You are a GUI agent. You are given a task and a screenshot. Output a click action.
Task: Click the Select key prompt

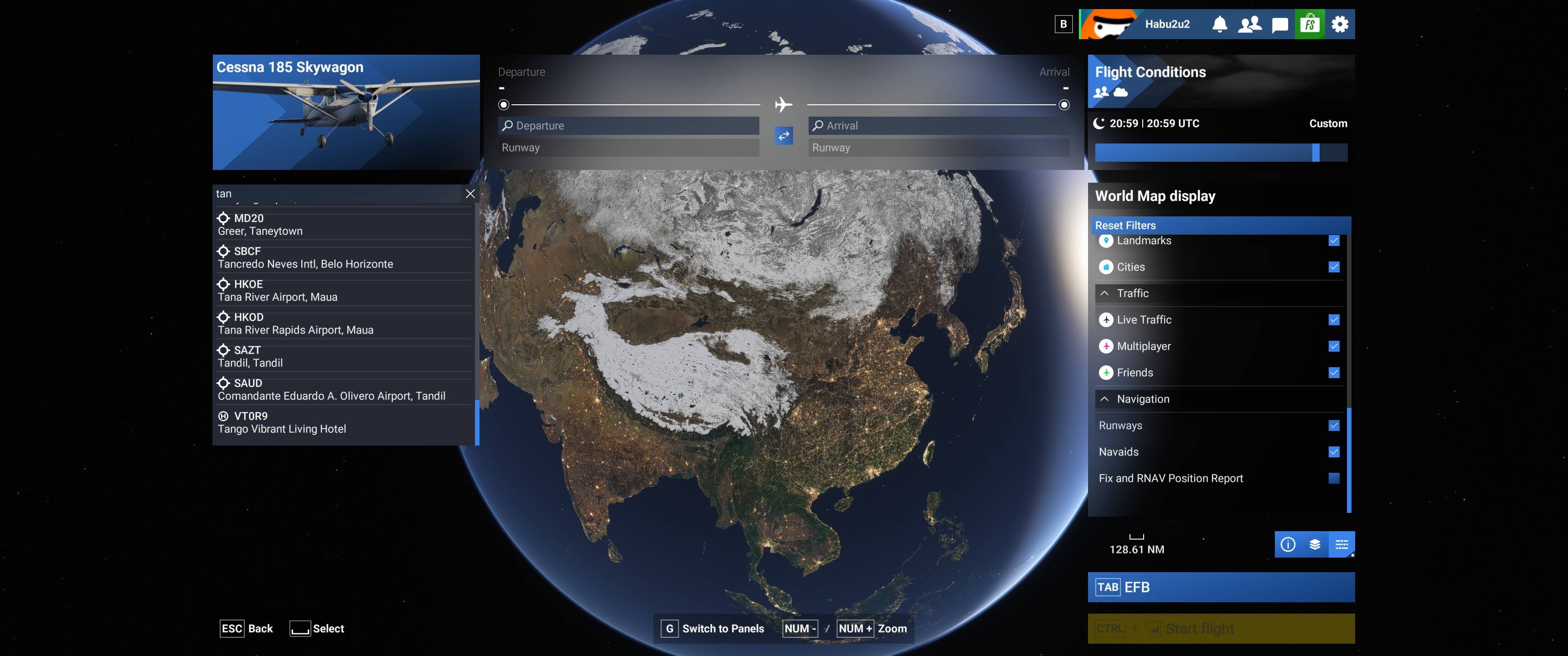[317, 629]
